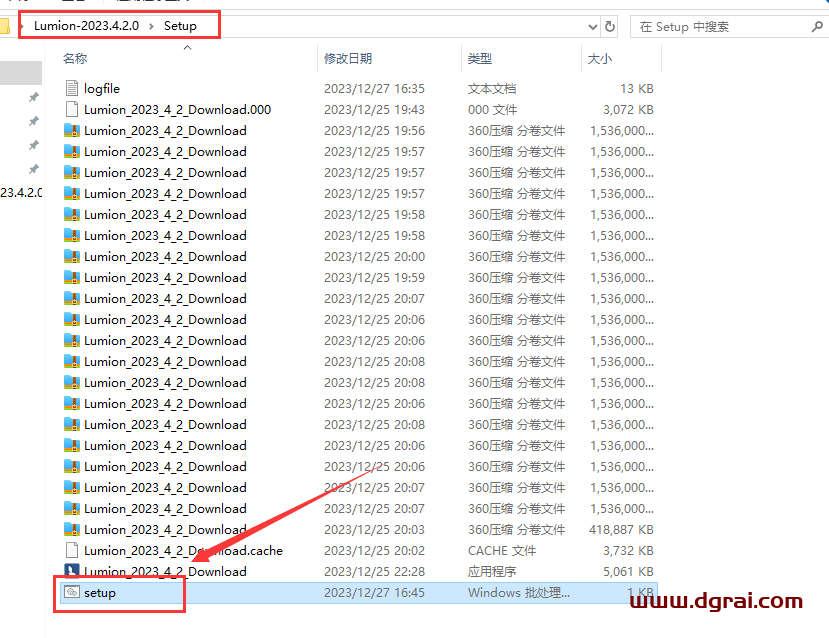Click the 2023/12/25 19:43 date cell
The height and width of the screenshot is (638, 829).
coord(374,109)
